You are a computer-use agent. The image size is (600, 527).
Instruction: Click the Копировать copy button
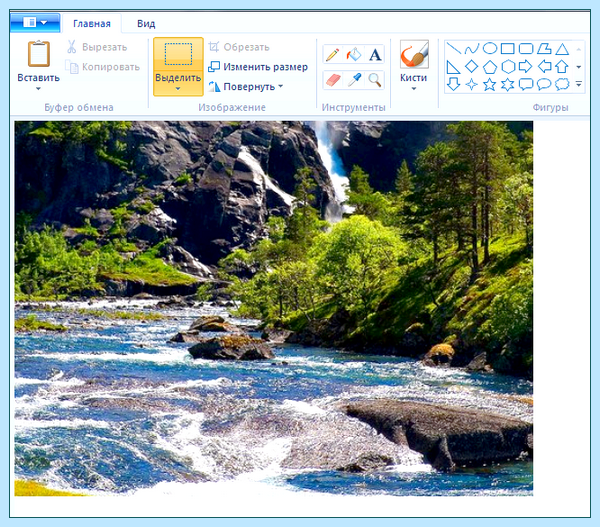[102, 67]
